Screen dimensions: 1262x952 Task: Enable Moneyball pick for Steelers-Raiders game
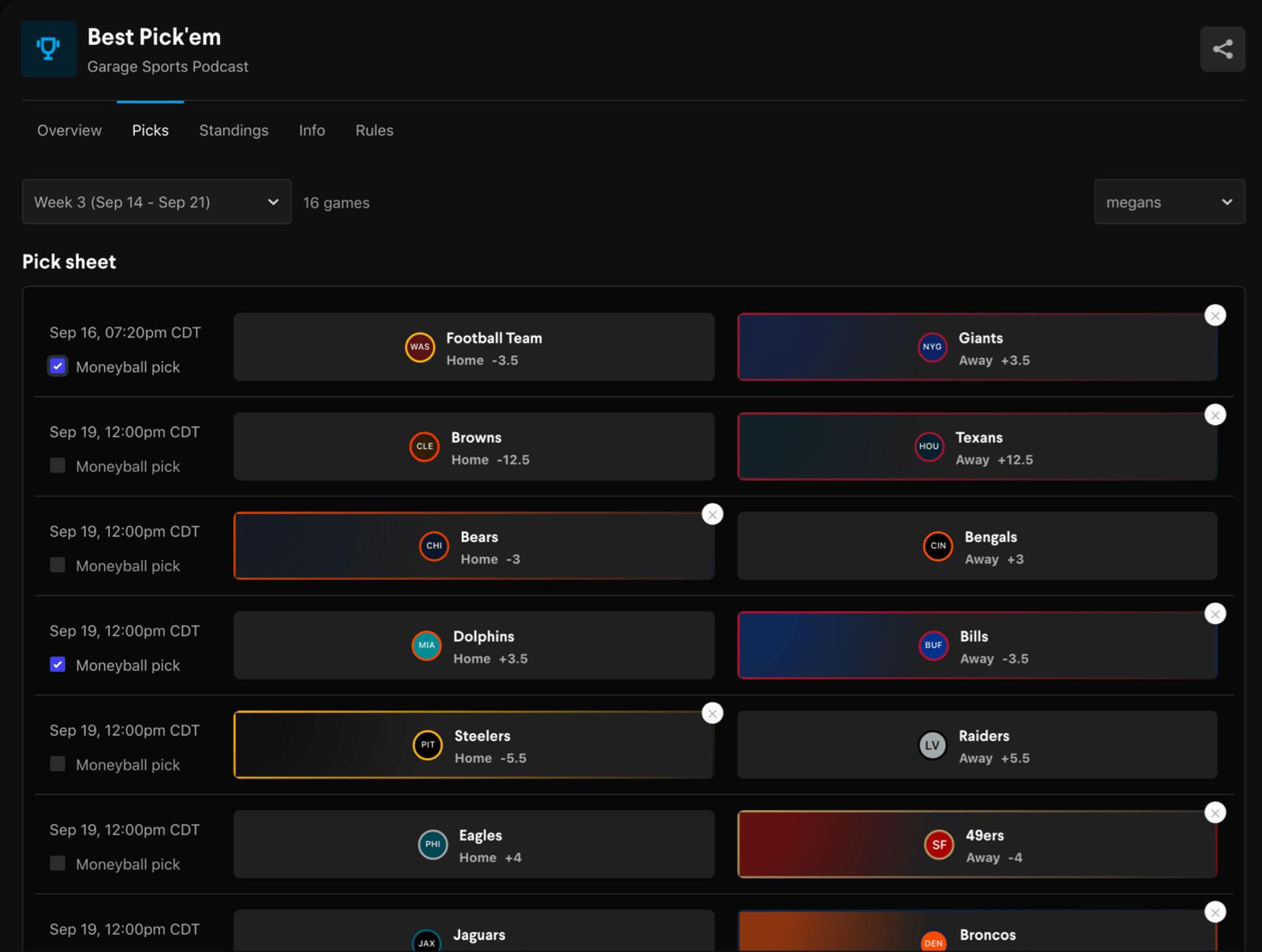tap(58, 764)
